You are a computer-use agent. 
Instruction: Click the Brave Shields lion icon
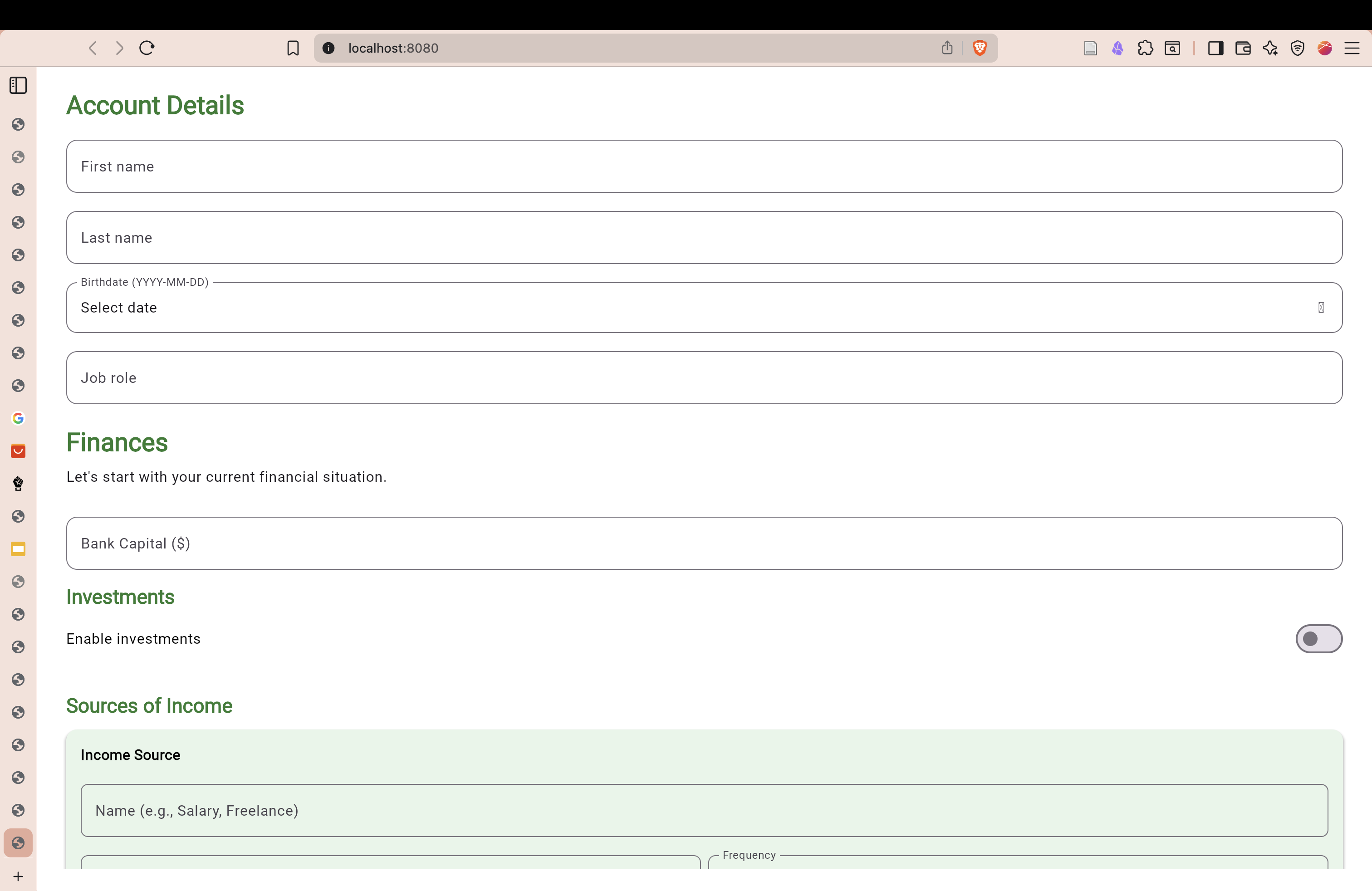pyautogui.click(x=980, y=48)
